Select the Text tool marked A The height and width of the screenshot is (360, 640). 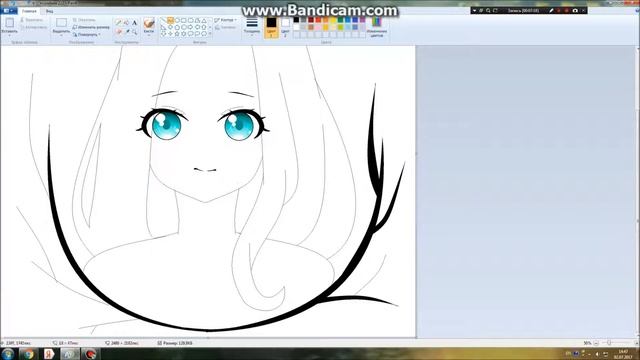[134, 22]
